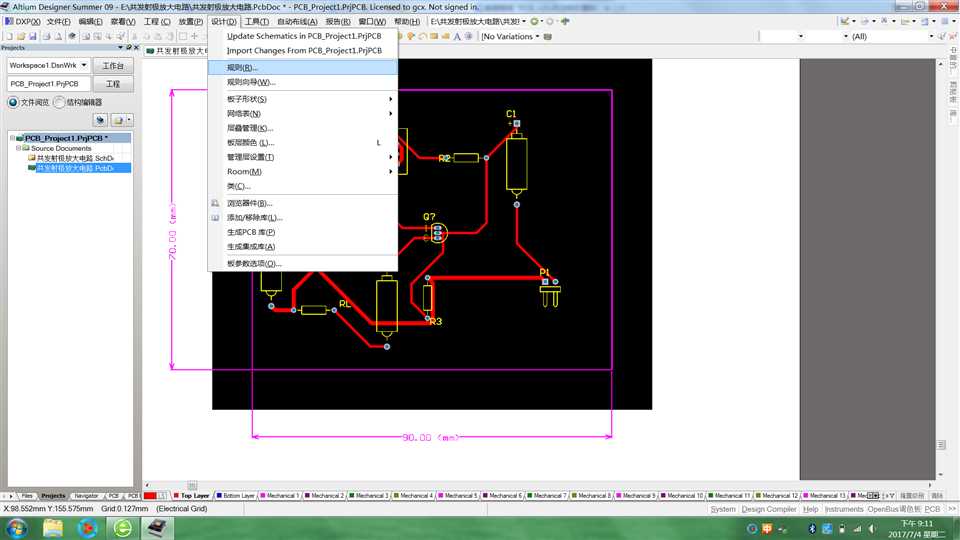This screenshot has width=960, height=540.
Task: Switch to Navigator panel tab
Action: [86, 496]
